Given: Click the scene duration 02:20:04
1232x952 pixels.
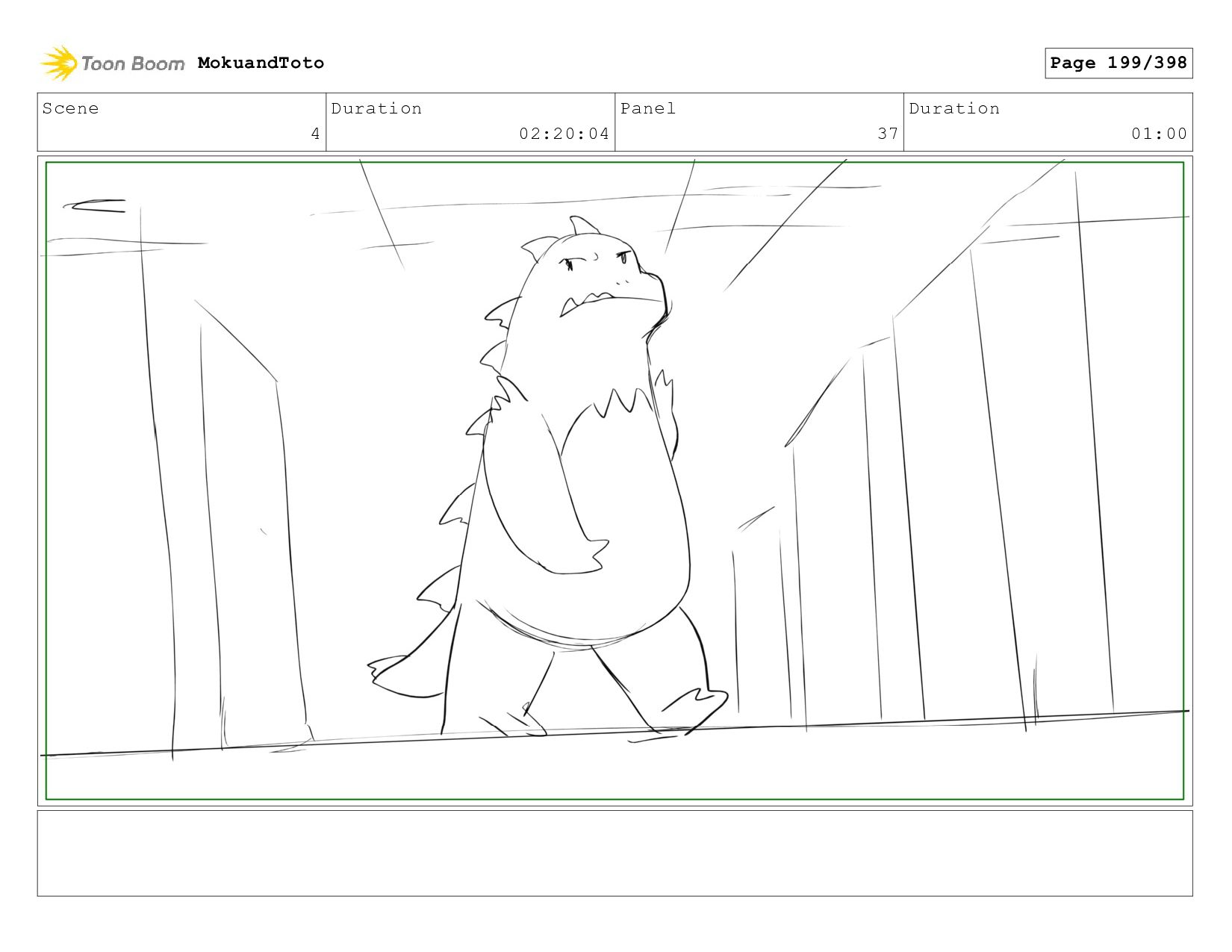Looking at the screenshot, I should 564,134.
